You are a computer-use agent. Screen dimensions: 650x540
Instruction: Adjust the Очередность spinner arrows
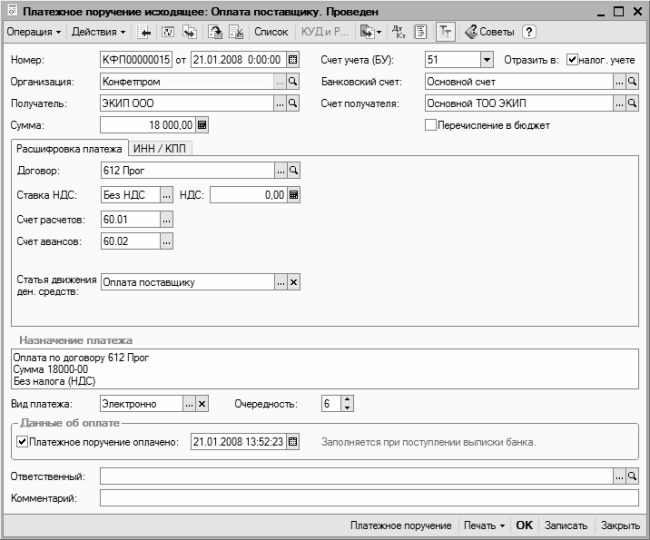pyautogui.click(x=347, y=404)
